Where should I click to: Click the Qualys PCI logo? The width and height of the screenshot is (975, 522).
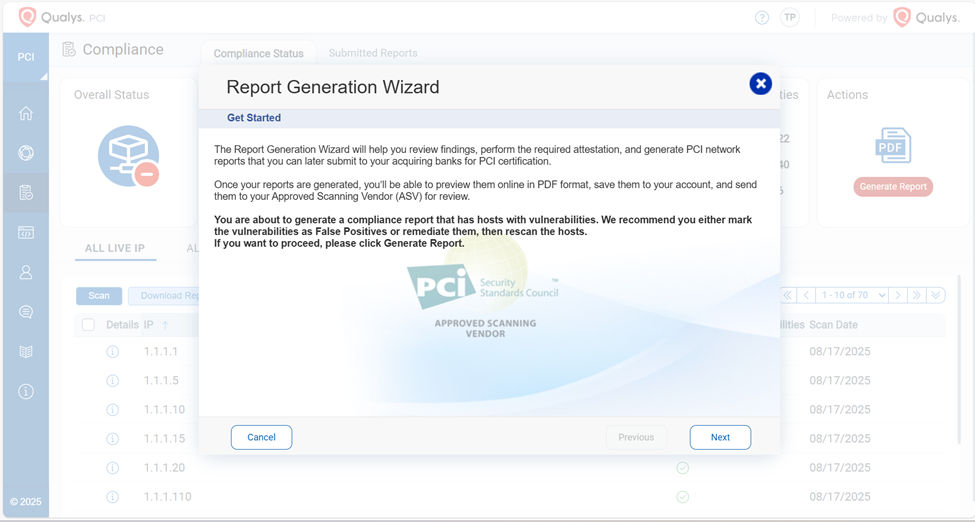point(62,17)
